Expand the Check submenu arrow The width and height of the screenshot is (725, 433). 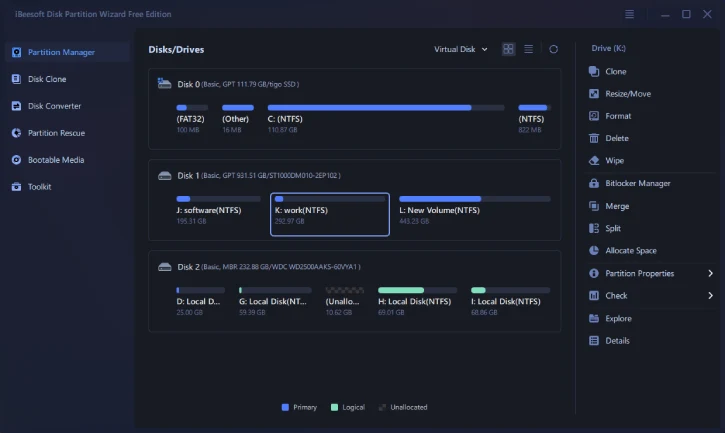(710, 296)
